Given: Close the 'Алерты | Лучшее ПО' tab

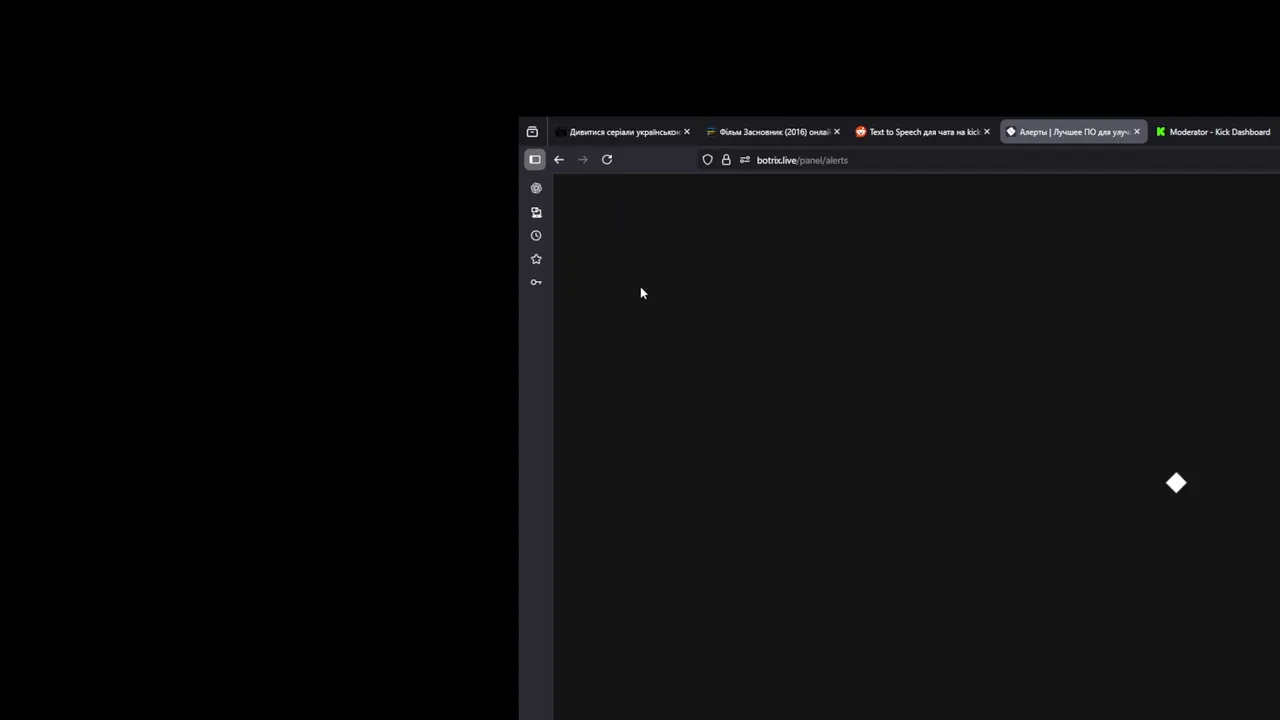Looking at the screenshot, I should click(x=1137, y=132).
